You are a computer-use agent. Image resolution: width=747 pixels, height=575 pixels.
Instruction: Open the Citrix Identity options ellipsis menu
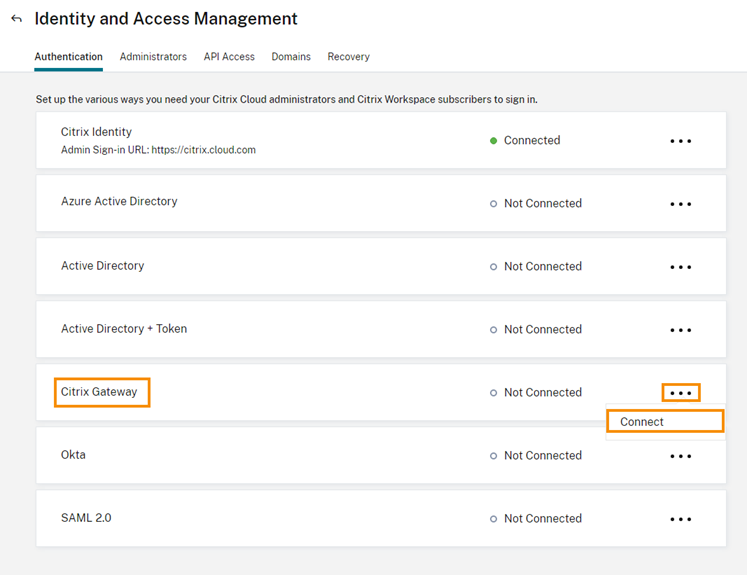tap(681, 141)
